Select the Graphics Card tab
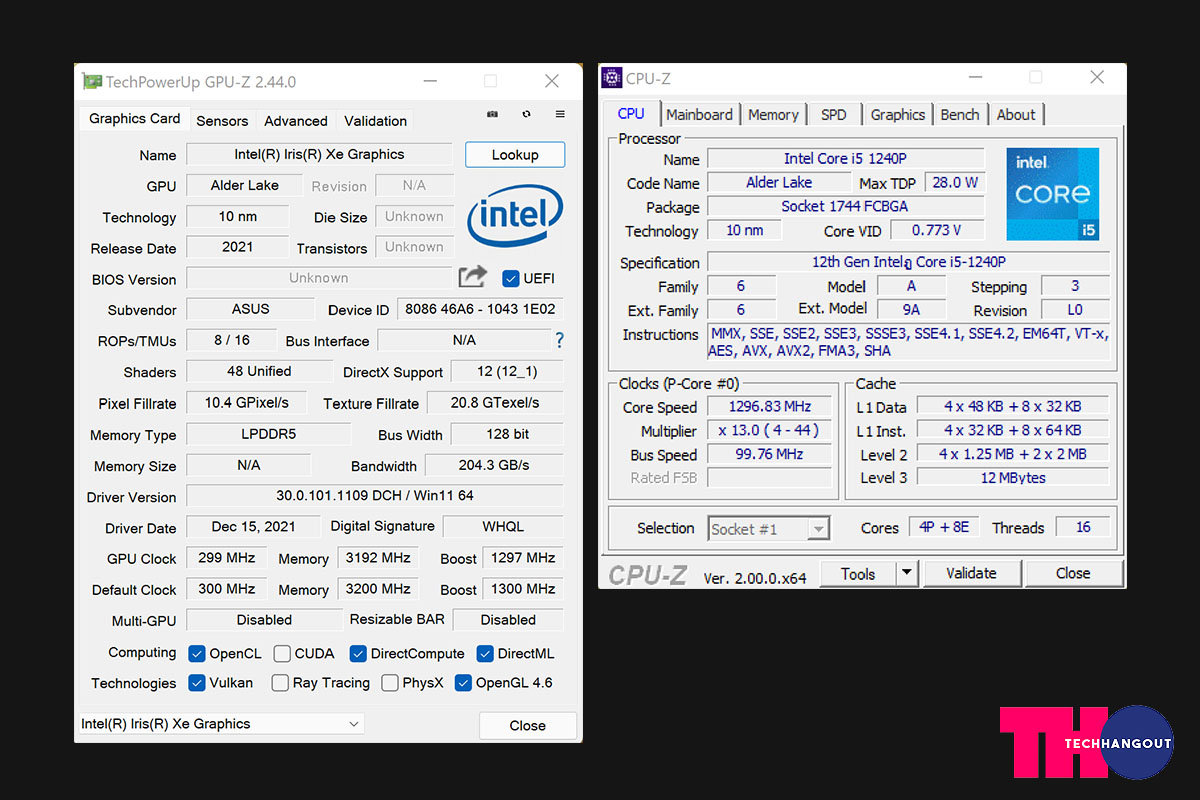The width and height of the screenshot is (1200, 800). pyautogui.click(x=134, y=118)
